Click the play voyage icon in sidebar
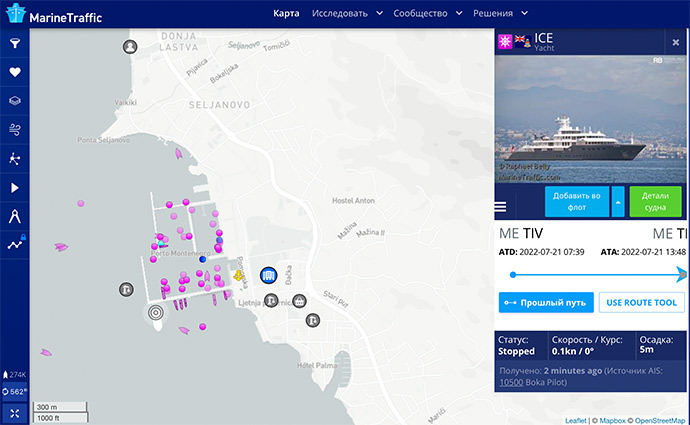Screen dimensions: 690x425 pos(14,187)
